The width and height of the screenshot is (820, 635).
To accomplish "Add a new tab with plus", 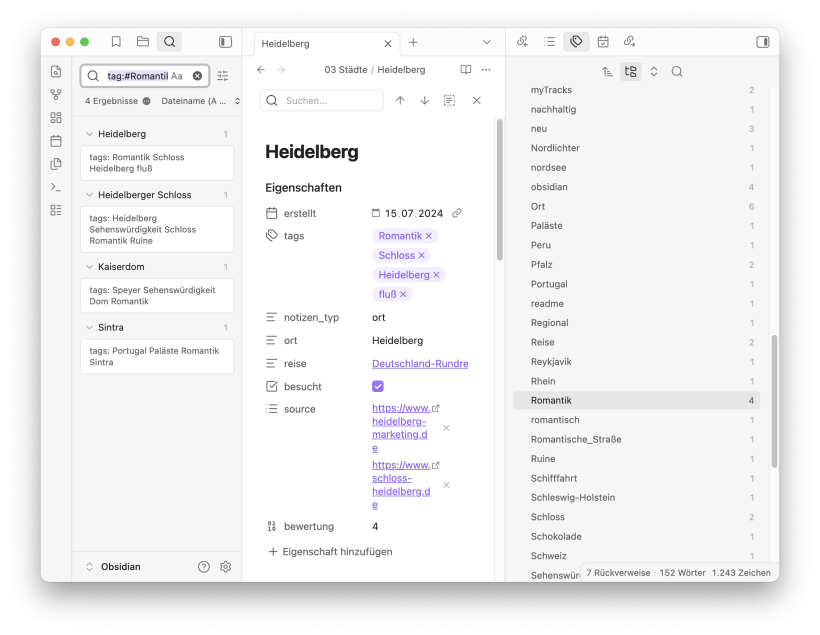I will [413, 42].
